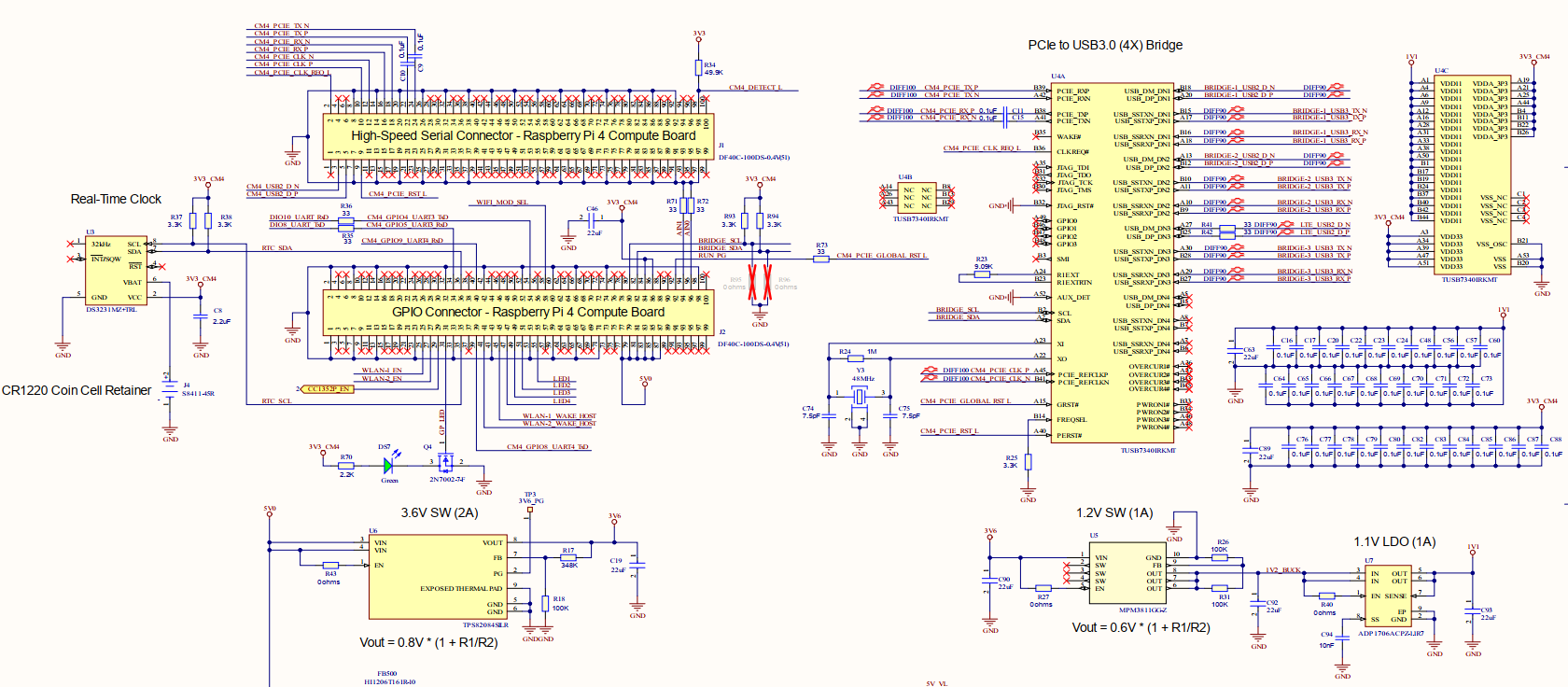This screenshot has width=1568, height=687.
Task: Click the 1V2_BUCK net label
Action: [1283, 569]
